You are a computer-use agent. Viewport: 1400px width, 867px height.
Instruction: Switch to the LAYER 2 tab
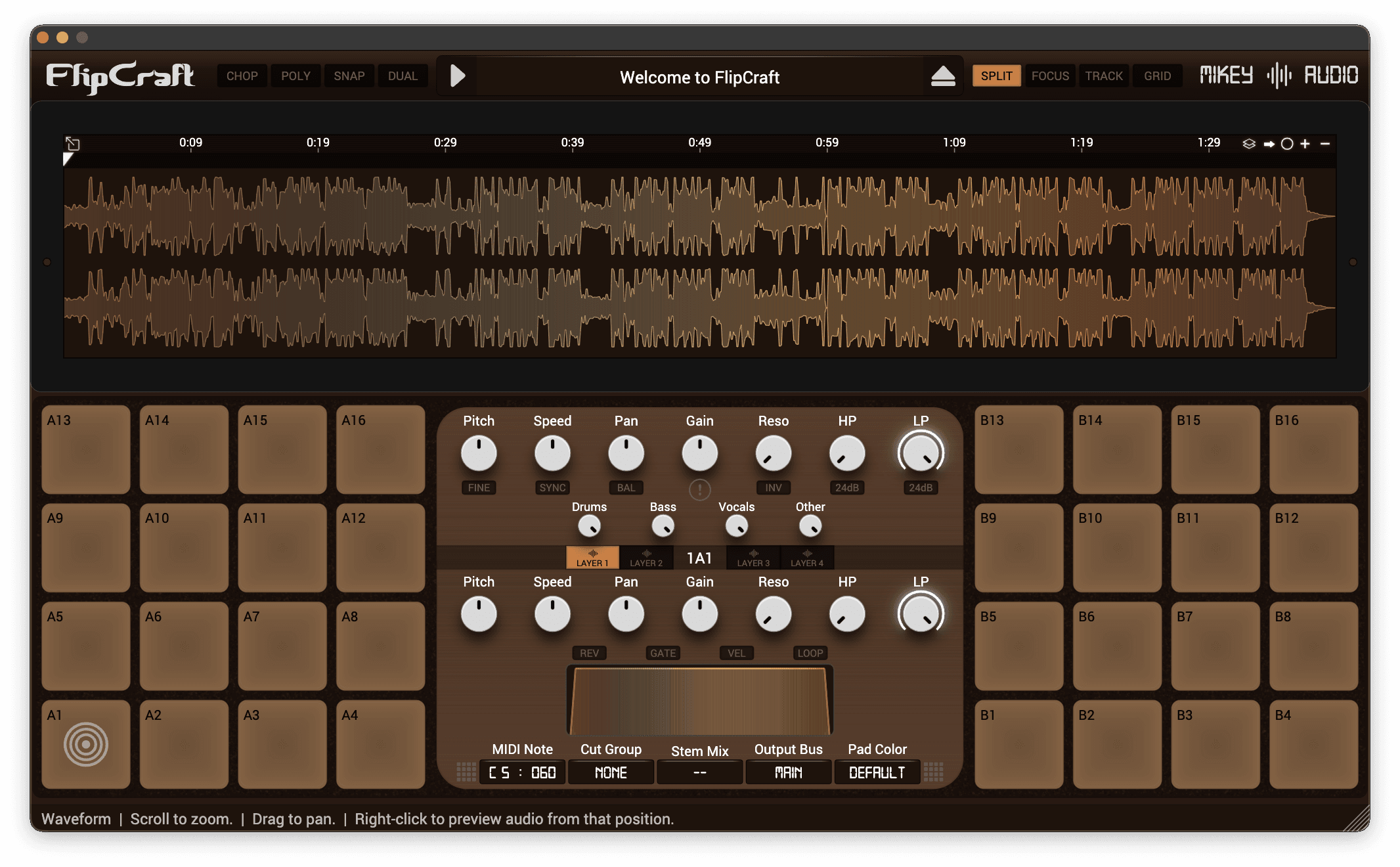click(x=646, y=558)
